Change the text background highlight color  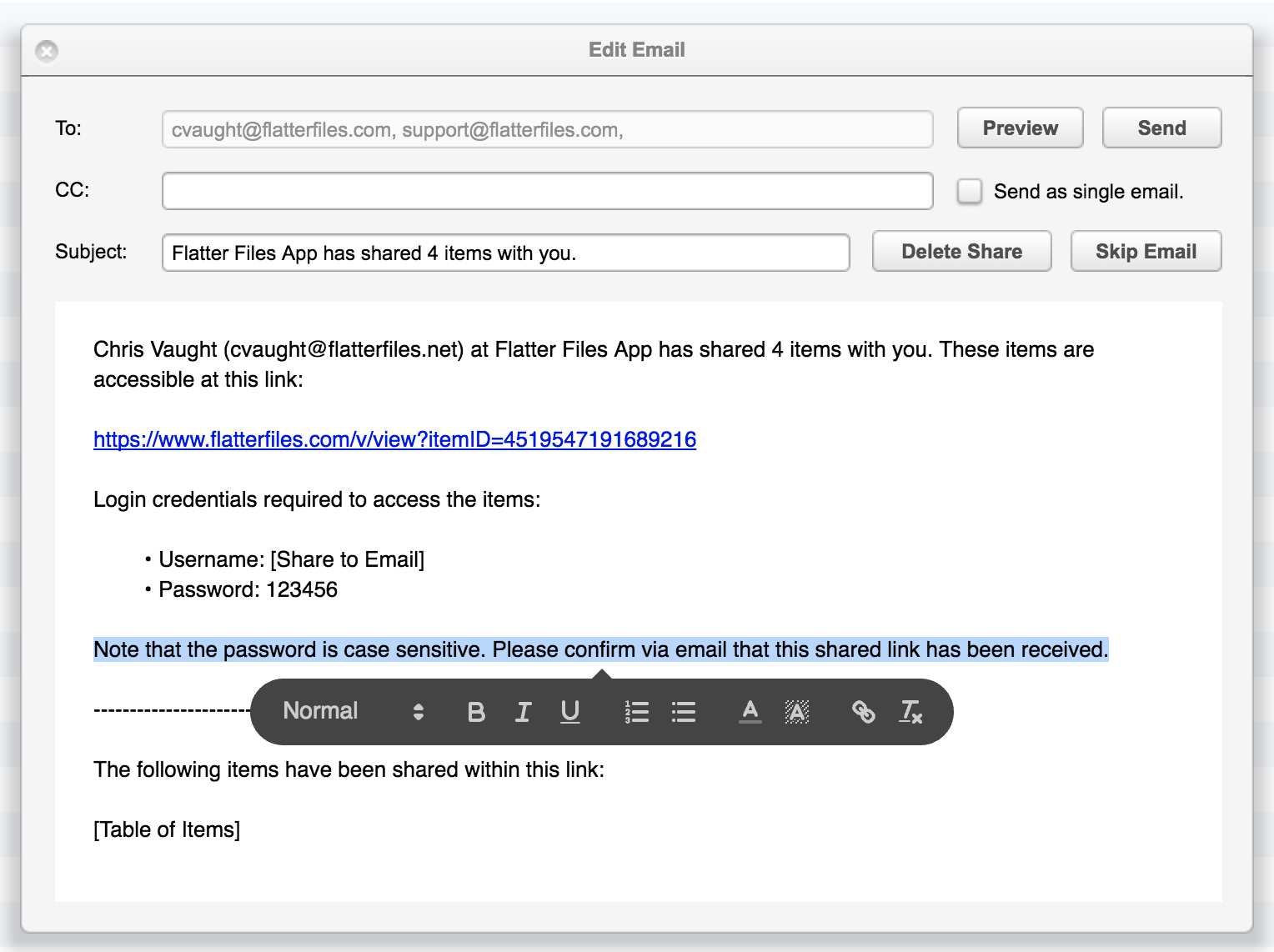(x=797, y=712)
